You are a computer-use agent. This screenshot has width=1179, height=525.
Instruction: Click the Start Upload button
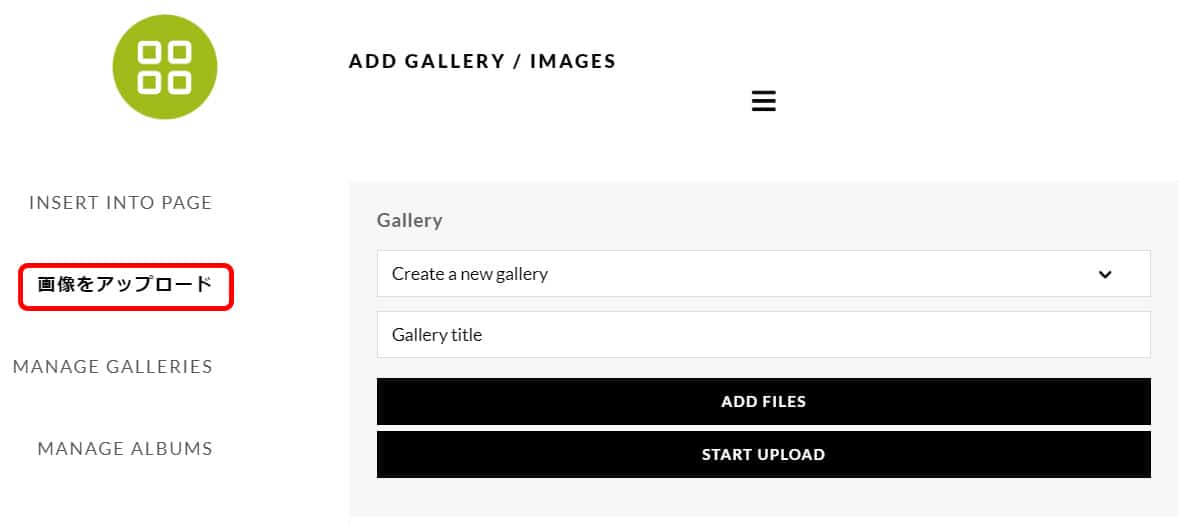[763, 455]
